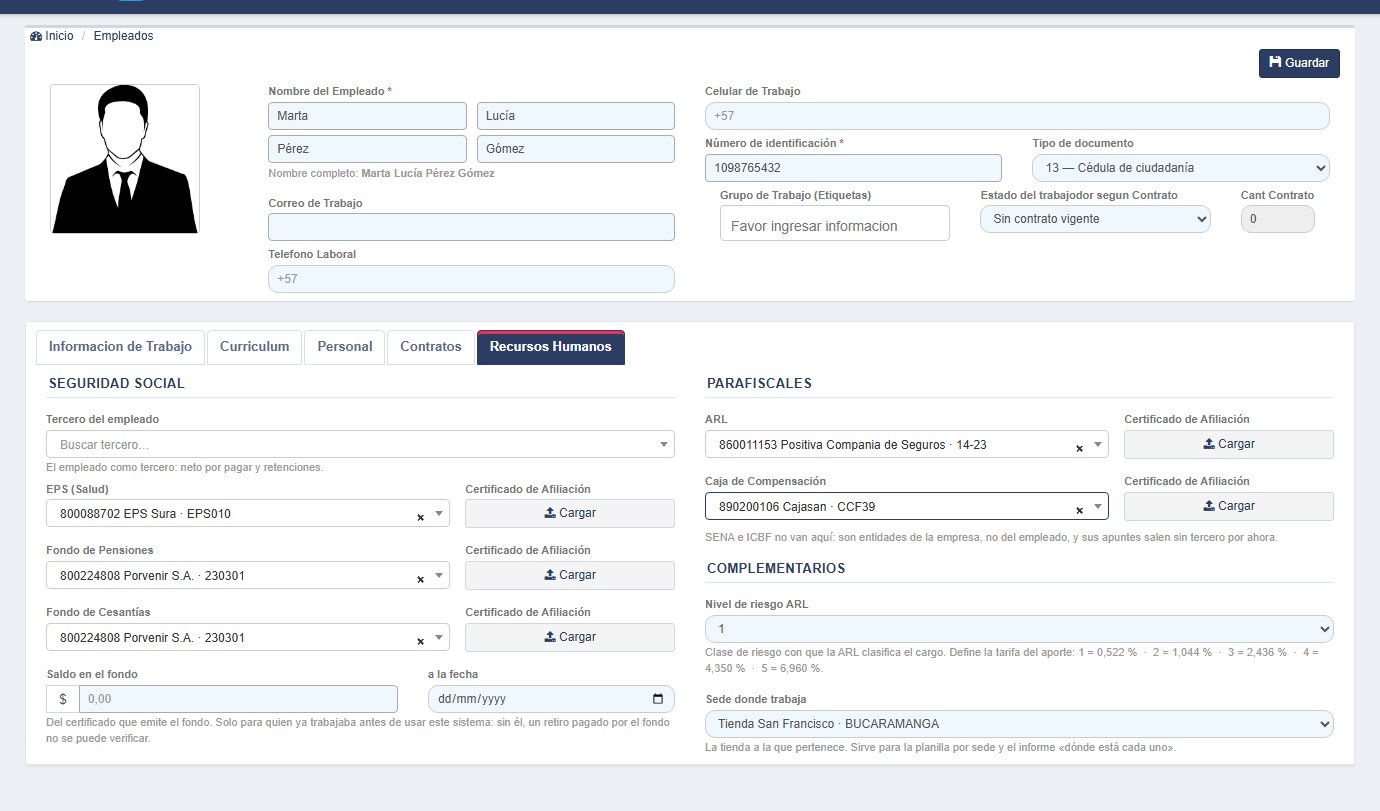Open the Fondo de Cesantías dropdown arrow
Viewport: 1380px width, 811px height.
click(x=438, y=637)
